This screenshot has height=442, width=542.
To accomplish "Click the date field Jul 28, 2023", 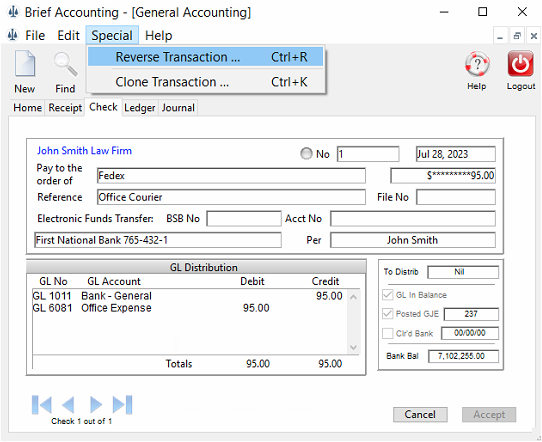I will [456, 154].
